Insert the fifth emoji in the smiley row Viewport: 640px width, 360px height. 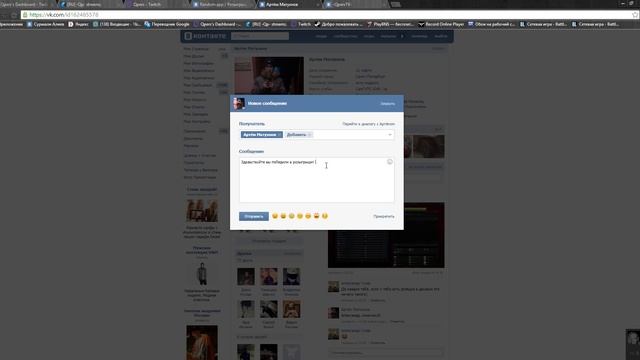click(x=308, y=216)
